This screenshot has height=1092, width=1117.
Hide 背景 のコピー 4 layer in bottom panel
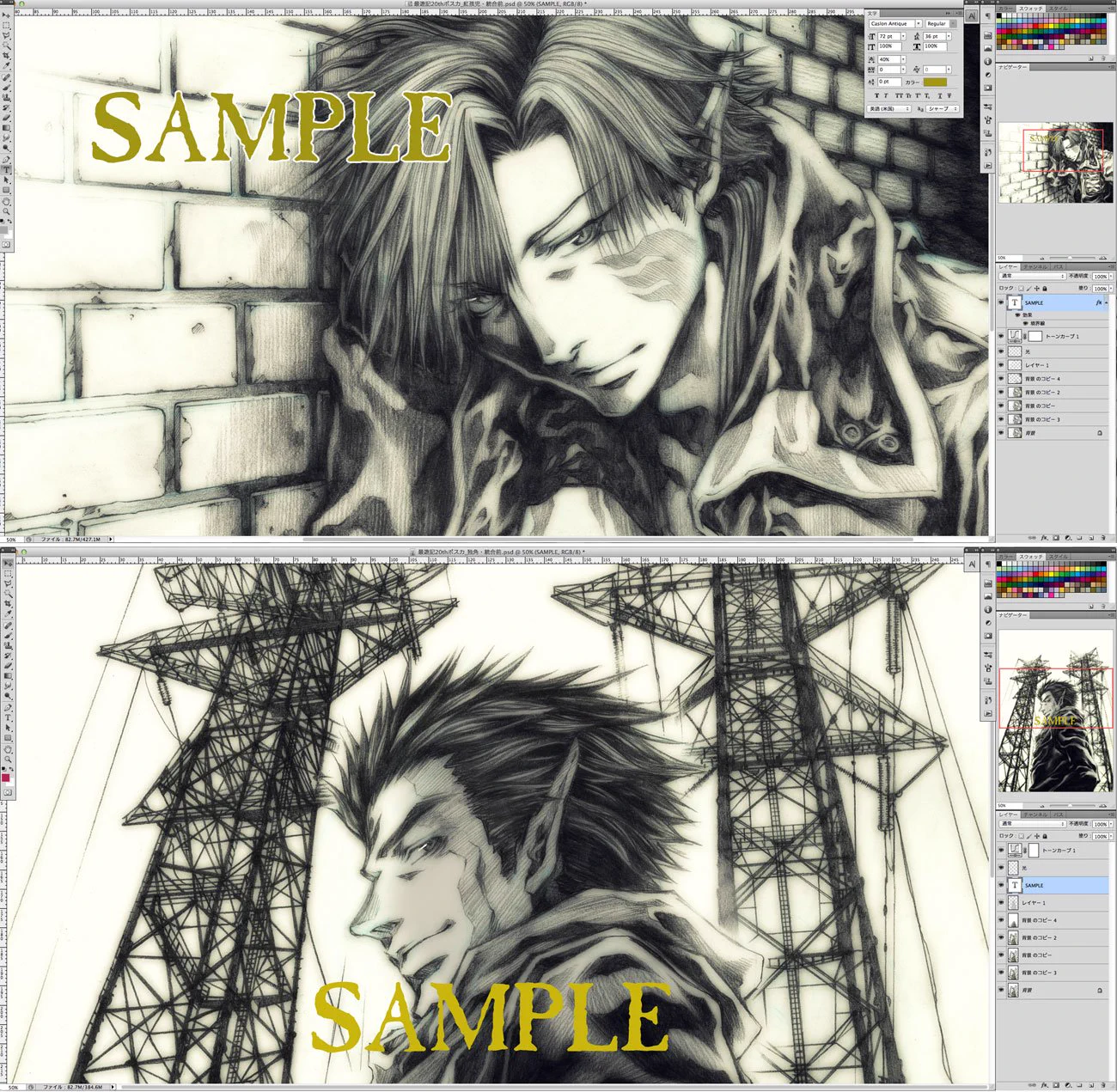click(1001, 920)
